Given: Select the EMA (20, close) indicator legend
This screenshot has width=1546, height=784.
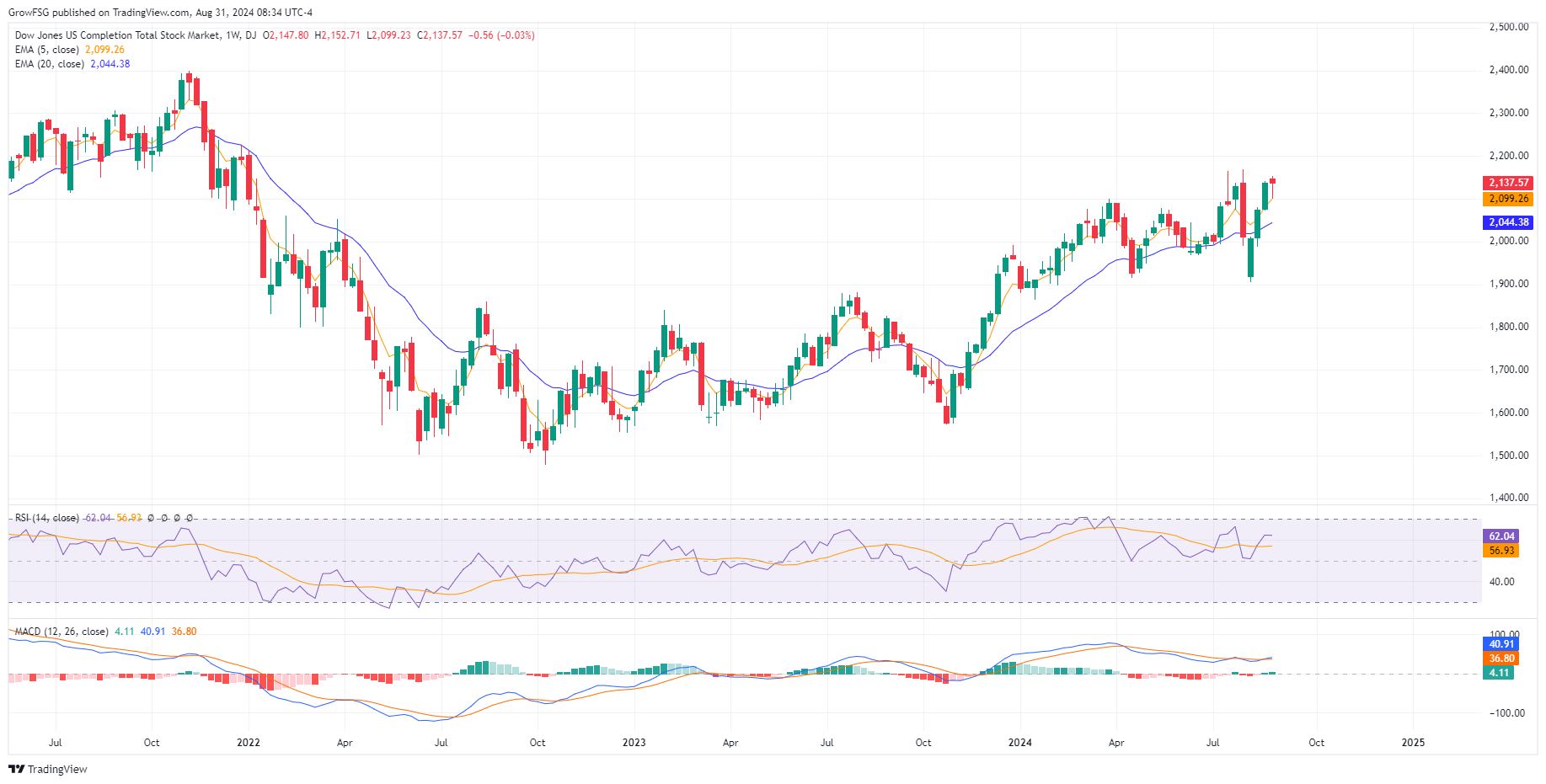Looking at the screenshot, I should pyautogui.click(x=49, y=64).
